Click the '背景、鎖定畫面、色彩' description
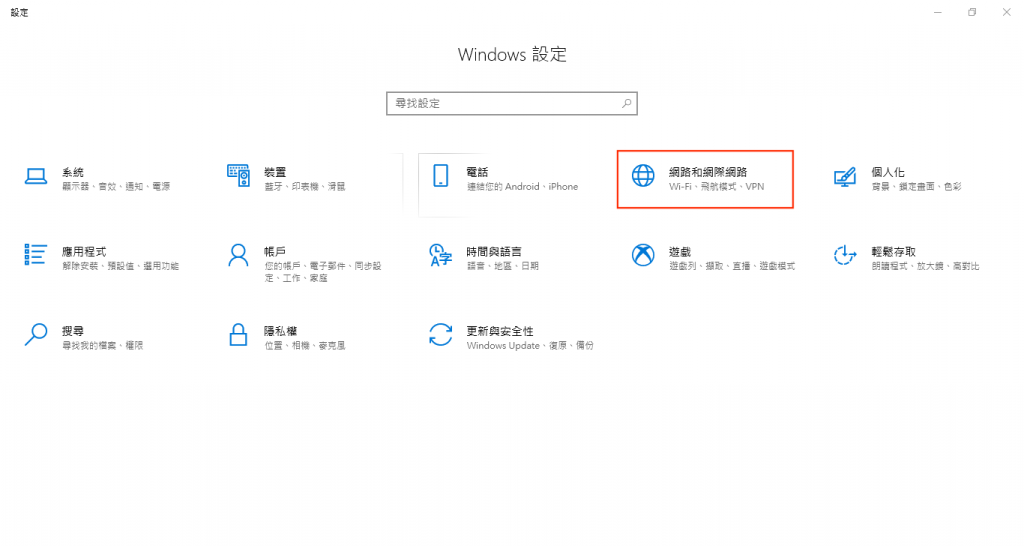This screenshot has height=546, width=1024. point(916,187)
